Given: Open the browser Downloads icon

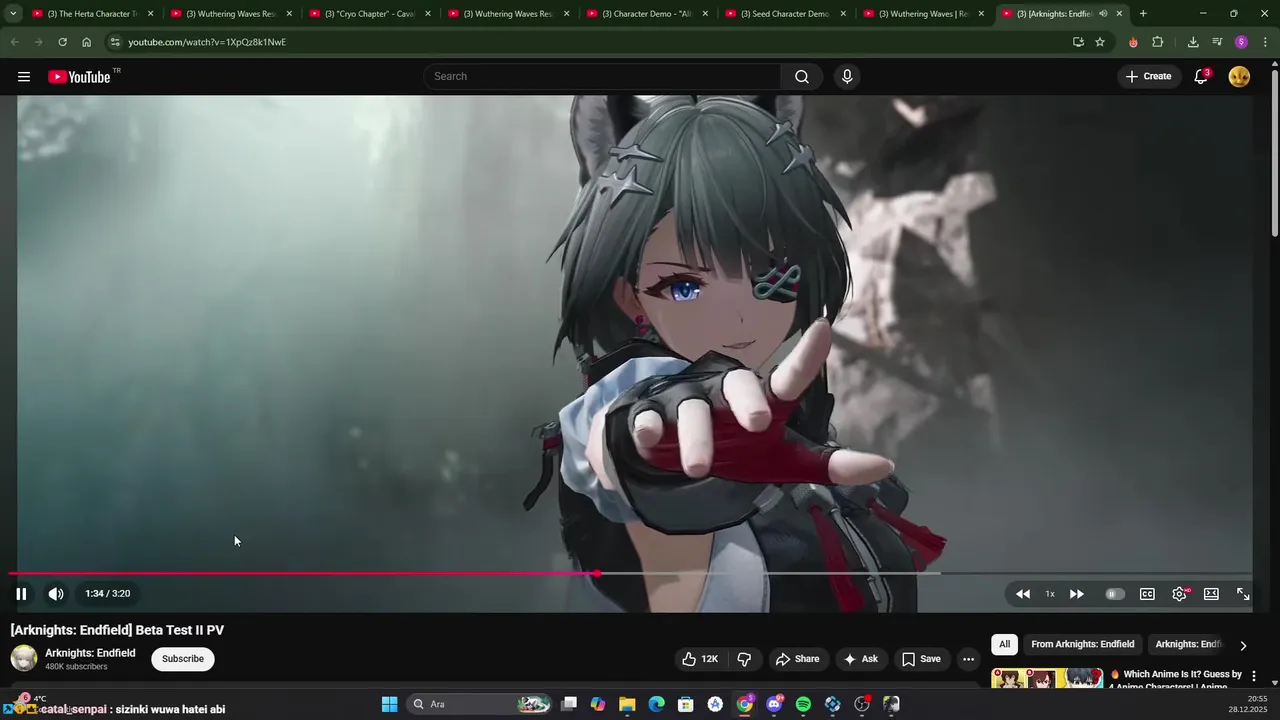Looking at the screenshot, I should tap(1193, 42).
